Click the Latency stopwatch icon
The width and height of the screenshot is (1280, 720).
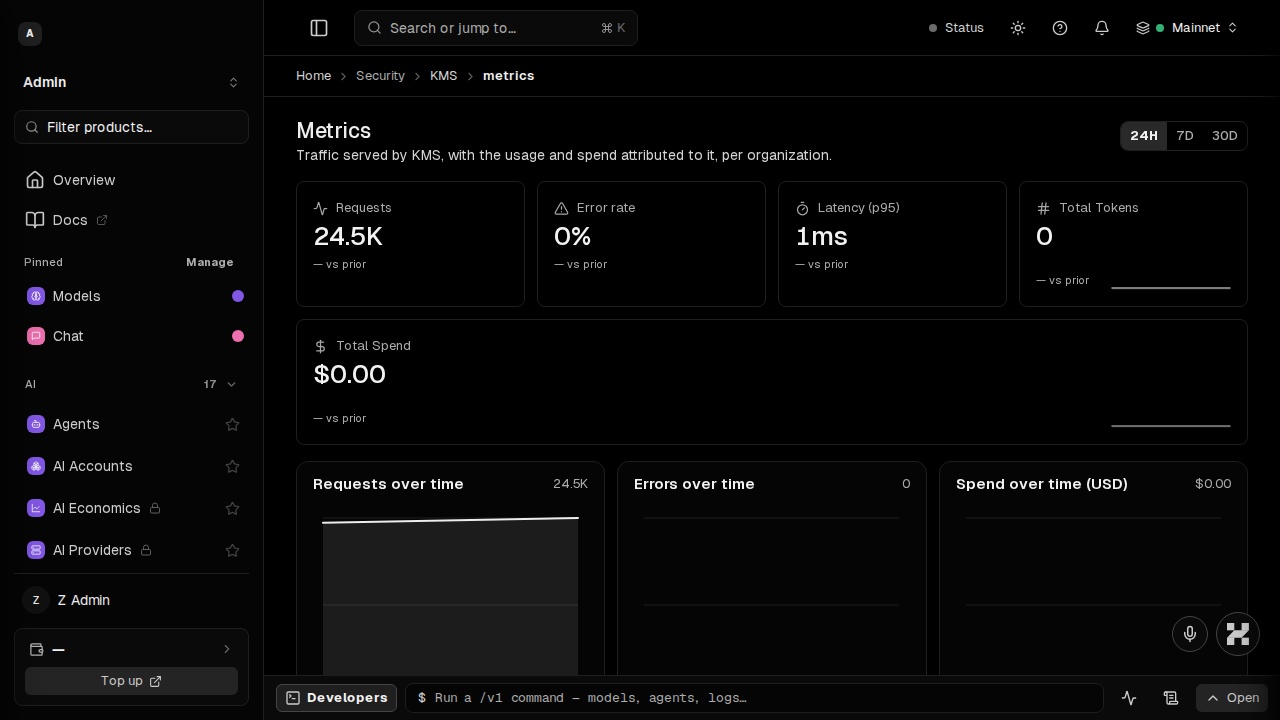802,208
